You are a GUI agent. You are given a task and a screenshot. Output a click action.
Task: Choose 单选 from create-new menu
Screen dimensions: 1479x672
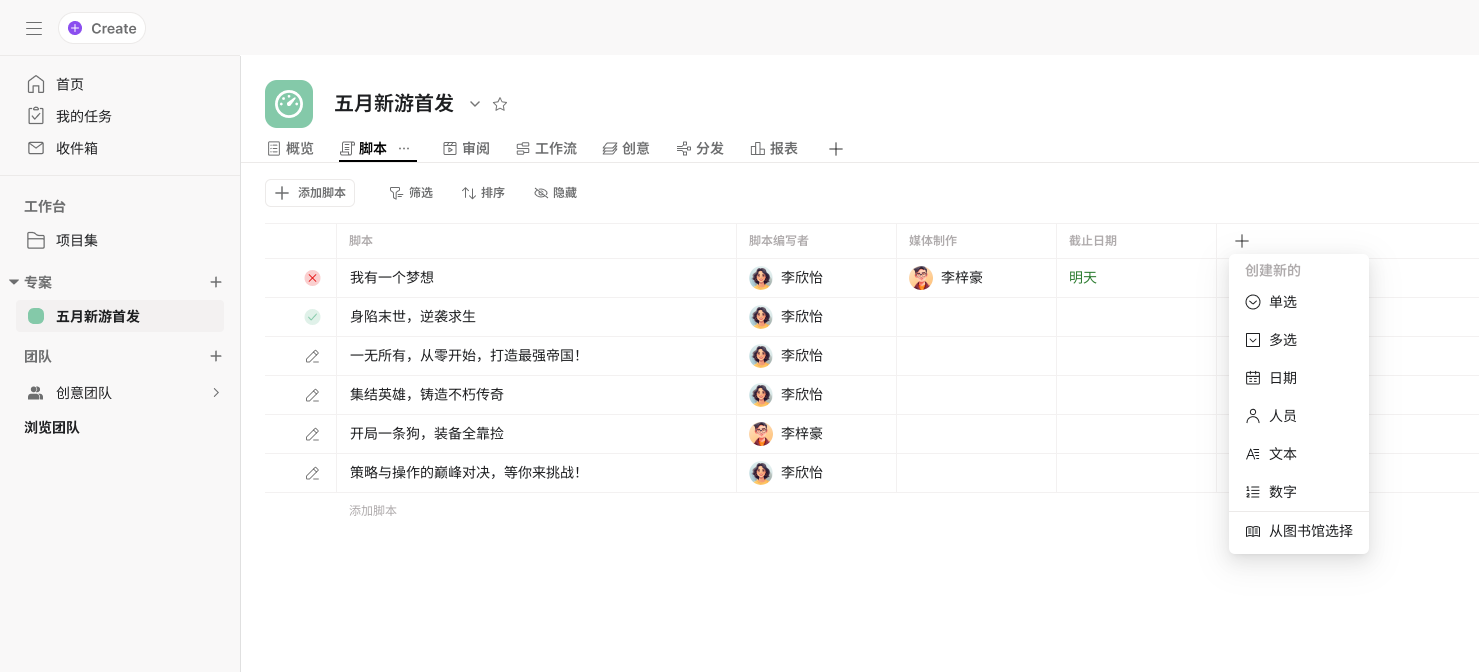pos(1282,302)
